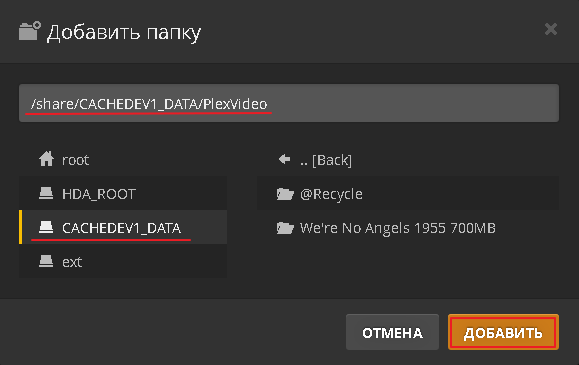The width and height of the screenshot is (579, 365).
Task: Select the CACHEDEV1_DATA drive label
Action: [x=121, y=228]
